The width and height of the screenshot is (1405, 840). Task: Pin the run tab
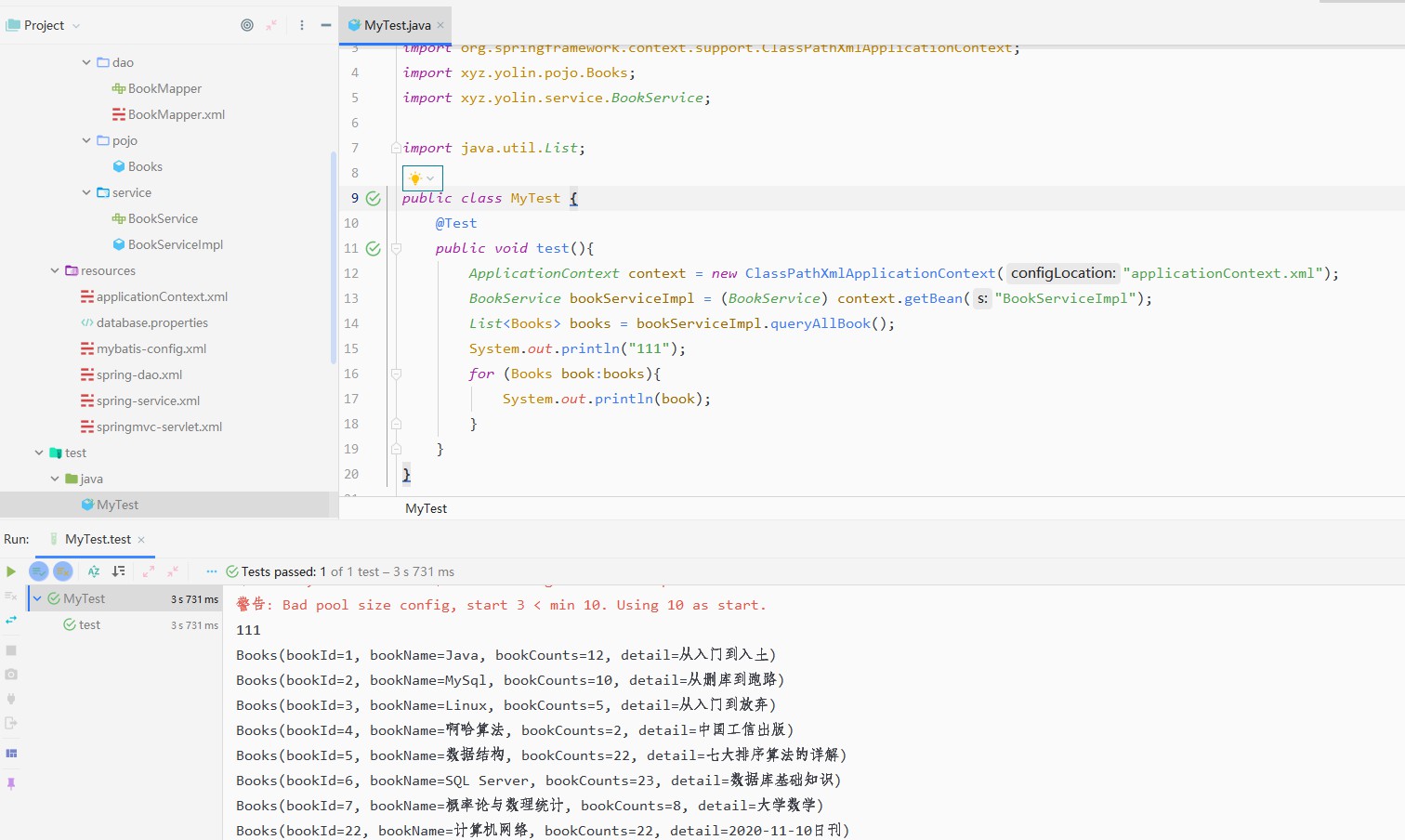point(11,784)
